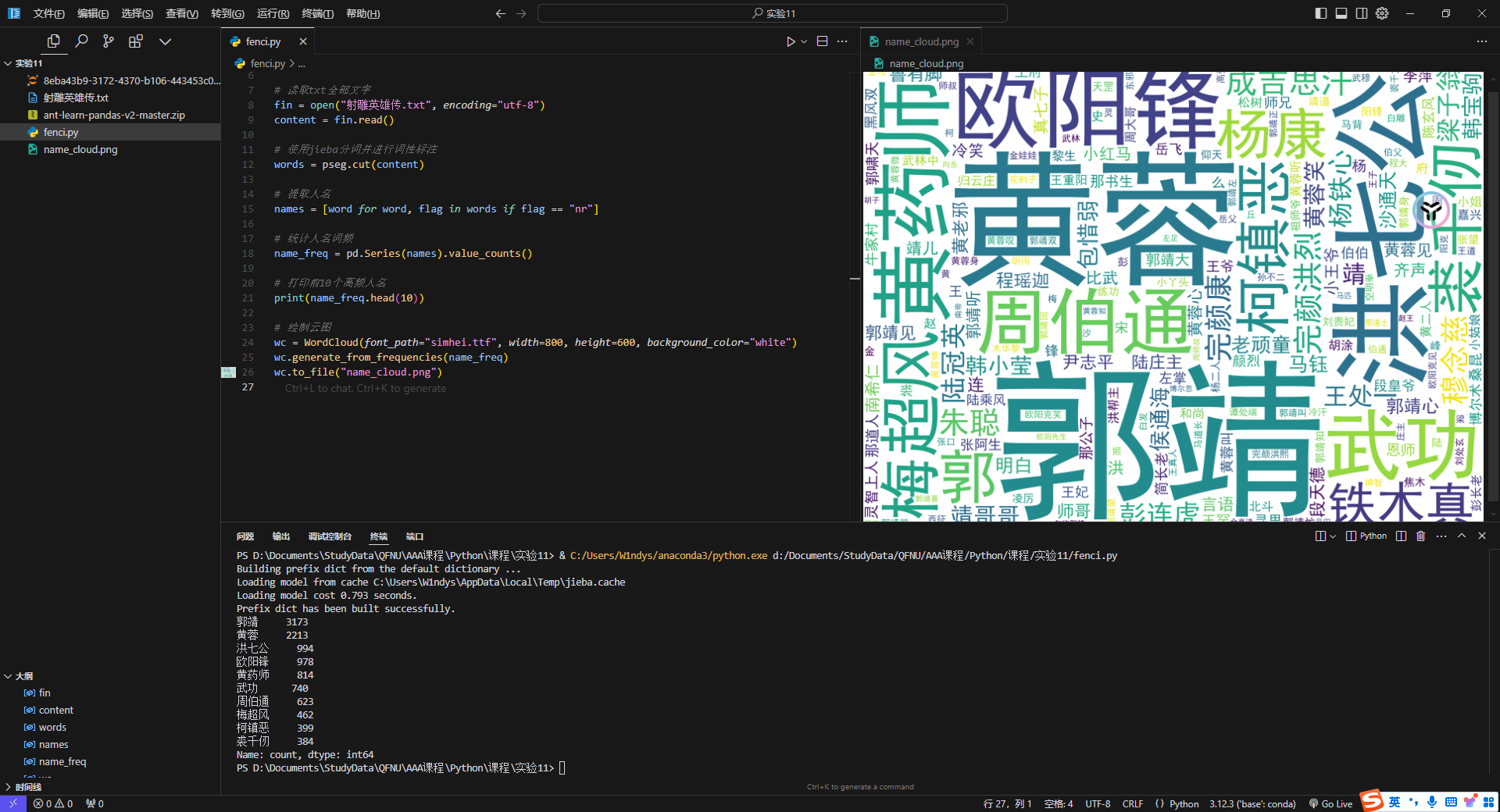Image resolution: width=1500 pixels, height=812 pixels.
Task: Jump to the names outline symbol
Action: pyautogui.click(x=110, y=744)
